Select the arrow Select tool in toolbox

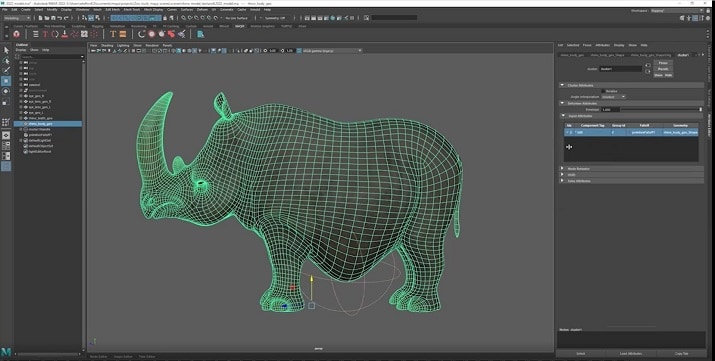6,50
